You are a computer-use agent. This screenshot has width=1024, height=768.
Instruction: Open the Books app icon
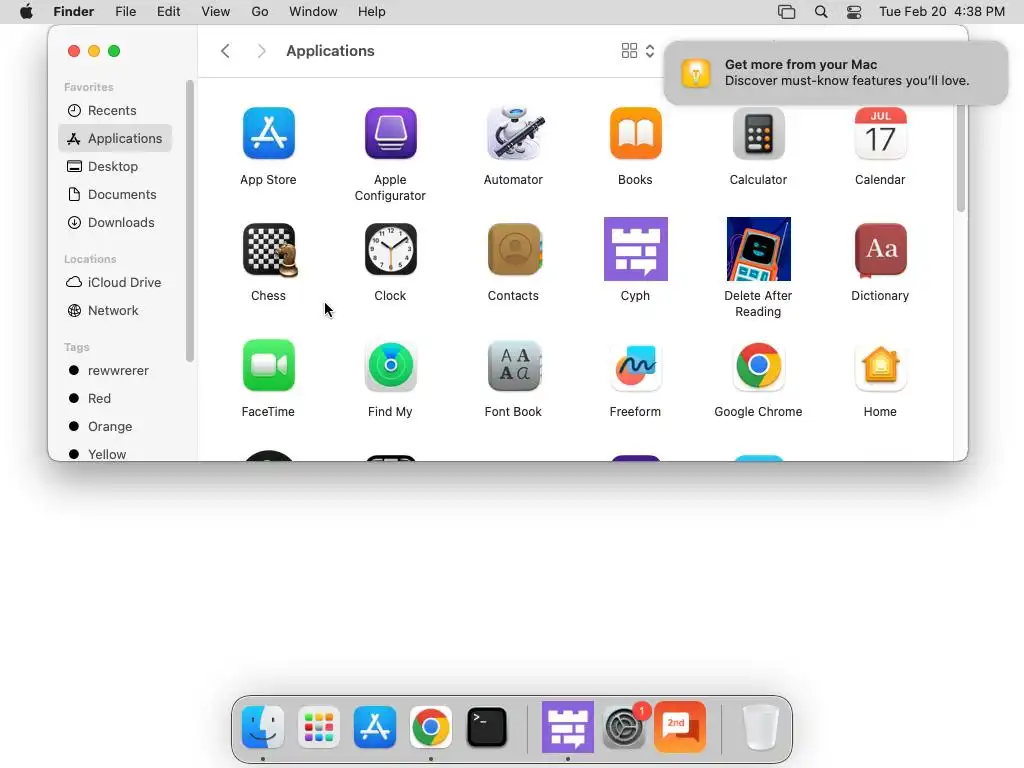pyautogui.click(x=635, y=133)
